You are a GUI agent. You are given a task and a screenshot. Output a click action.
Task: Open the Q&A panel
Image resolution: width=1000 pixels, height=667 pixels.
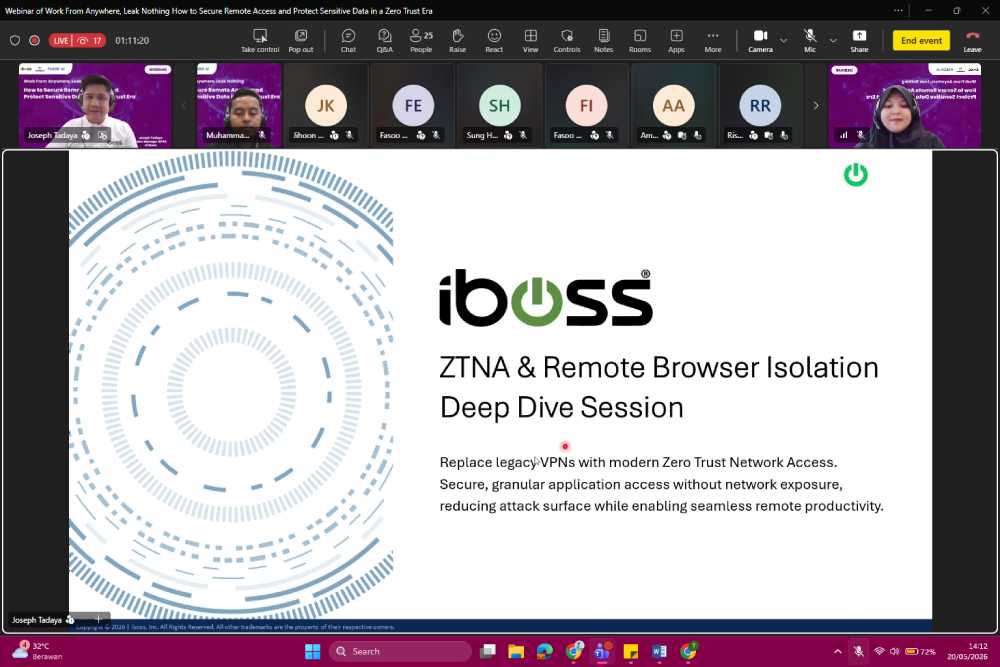tap(385, 41)
